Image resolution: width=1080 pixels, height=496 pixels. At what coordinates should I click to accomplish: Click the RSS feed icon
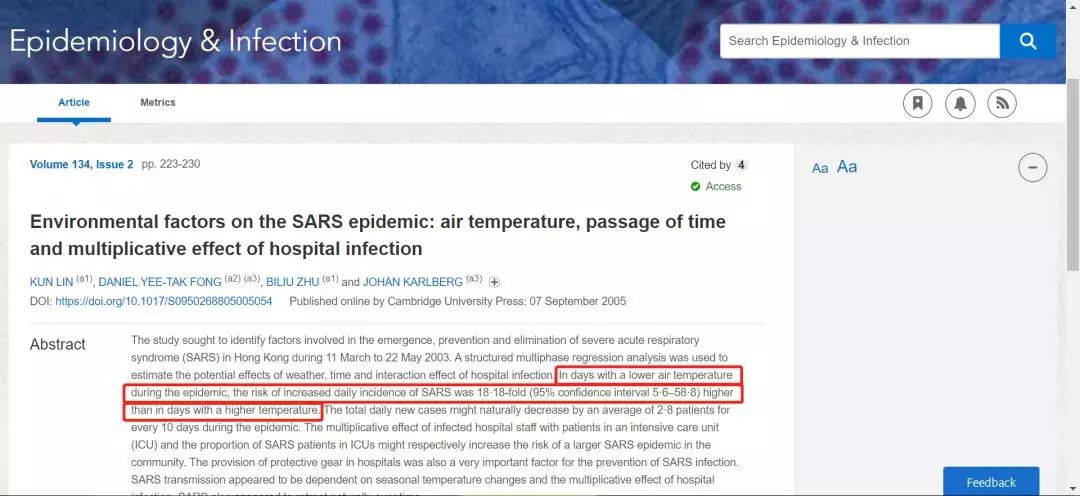point(1002,103)
